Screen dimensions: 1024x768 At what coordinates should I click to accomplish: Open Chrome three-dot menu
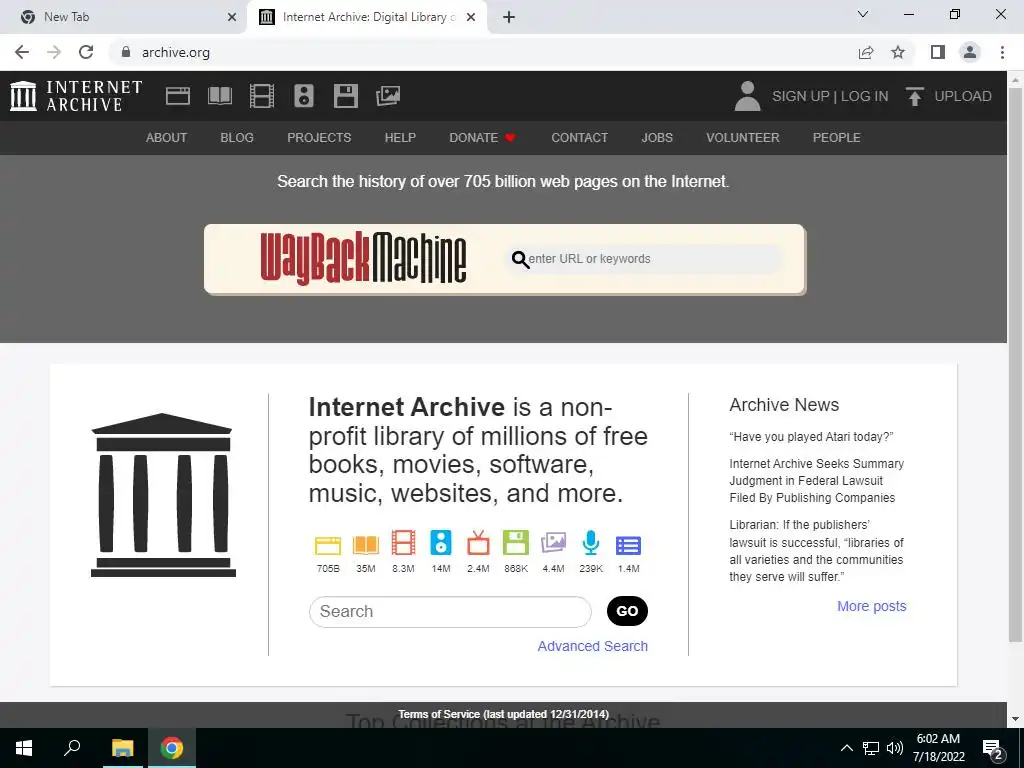click(1002, 52)
